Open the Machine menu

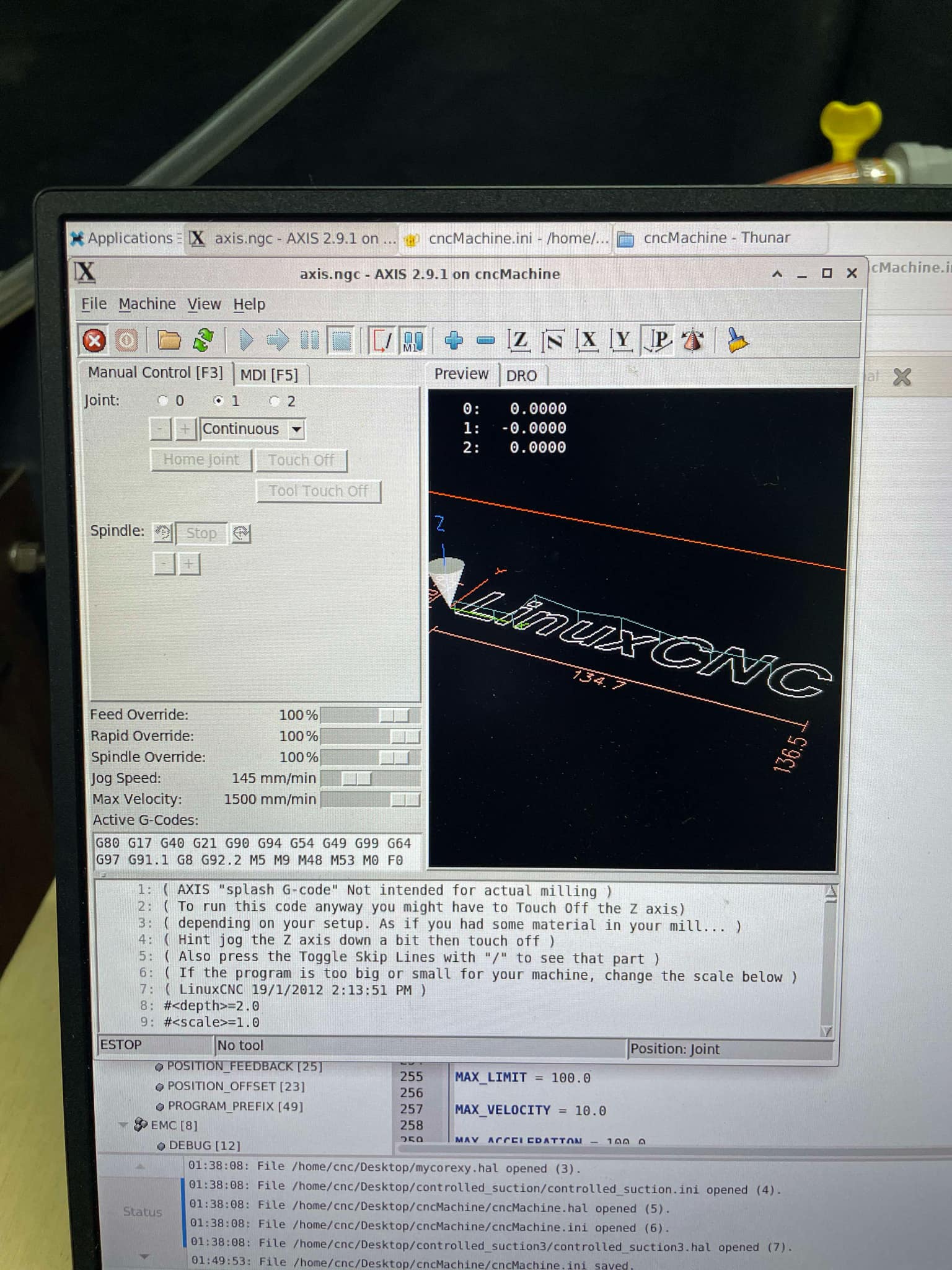coord(147,304)
